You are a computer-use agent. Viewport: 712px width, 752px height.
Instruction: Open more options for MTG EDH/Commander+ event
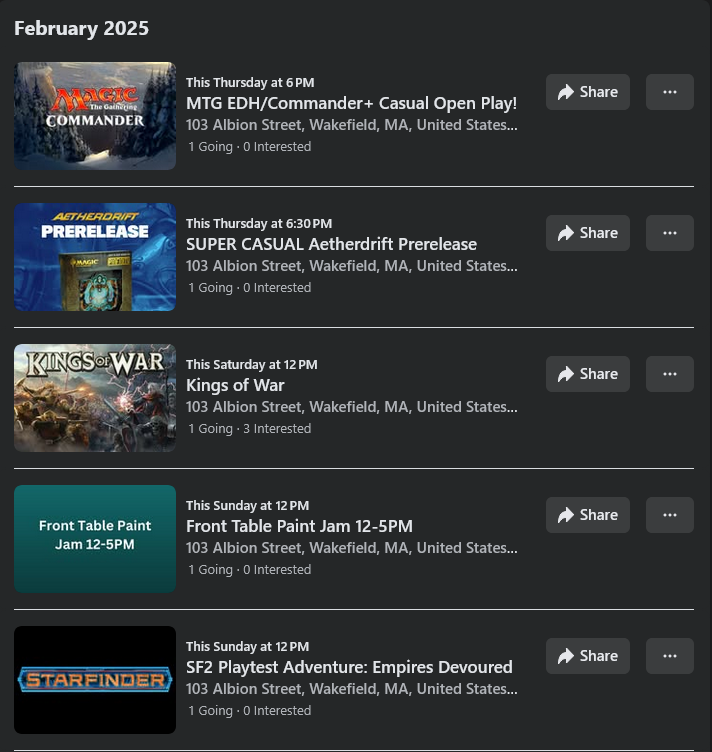(670, 92)
